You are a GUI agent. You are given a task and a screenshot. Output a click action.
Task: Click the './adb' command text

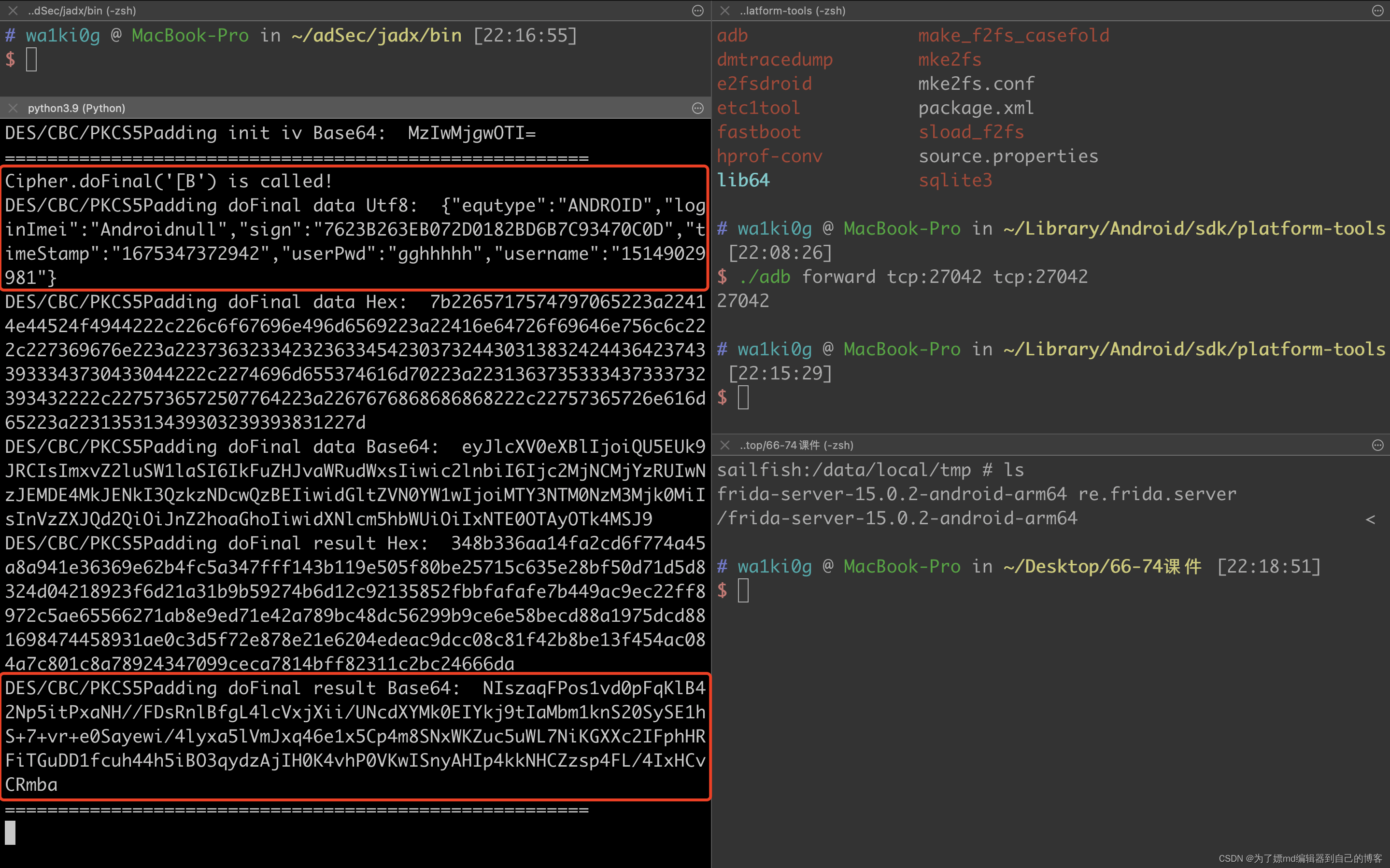(x=764, y=277)
